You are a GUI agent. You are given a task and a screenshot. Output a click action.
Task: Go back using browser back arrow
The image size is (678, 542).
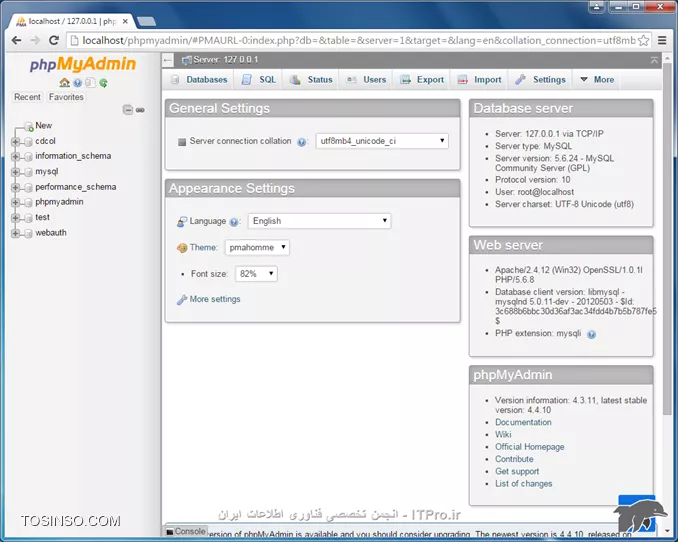[x=16, y=40]
